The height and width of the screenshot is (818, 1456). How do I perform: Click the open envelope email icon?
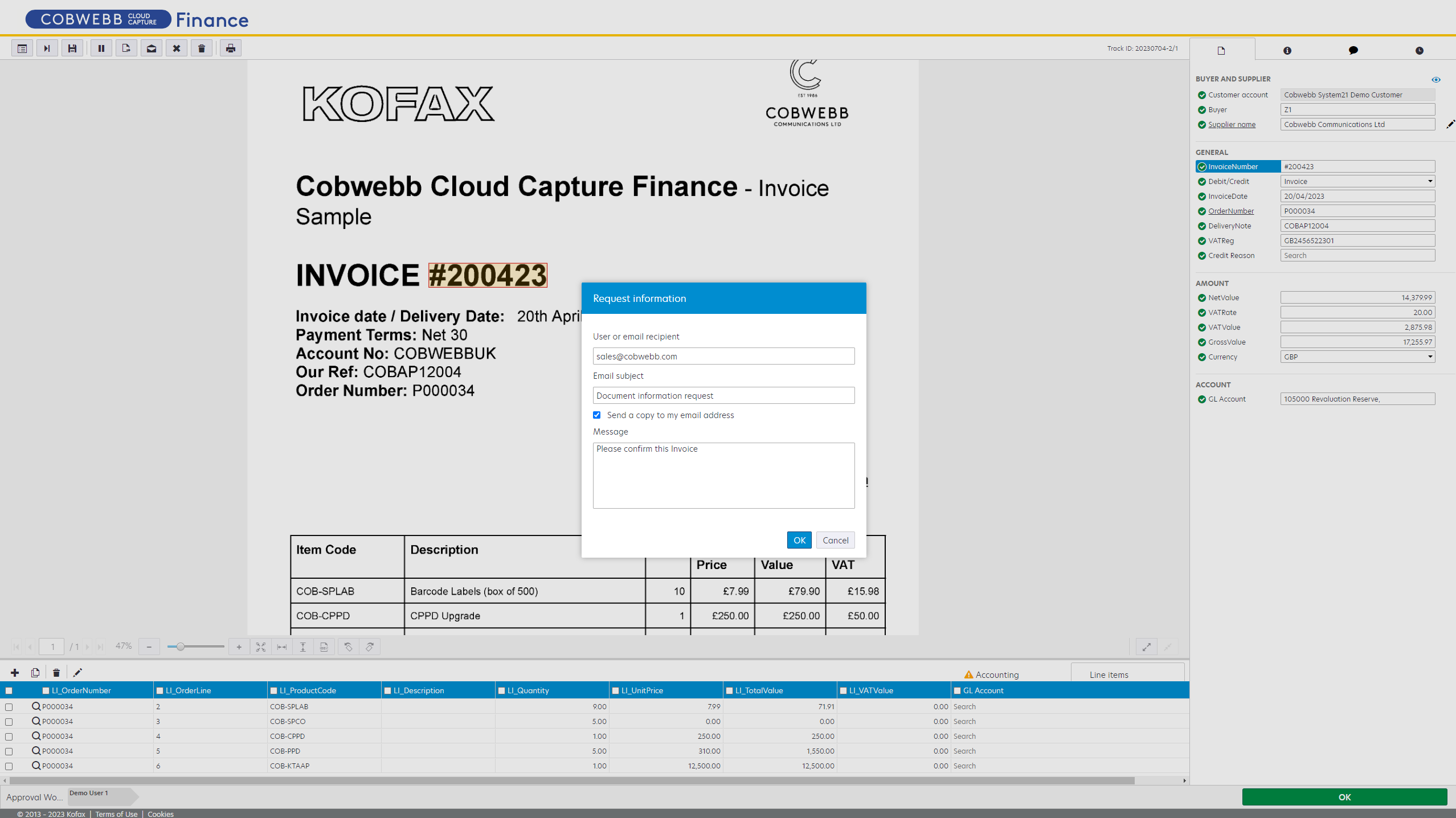151,48
